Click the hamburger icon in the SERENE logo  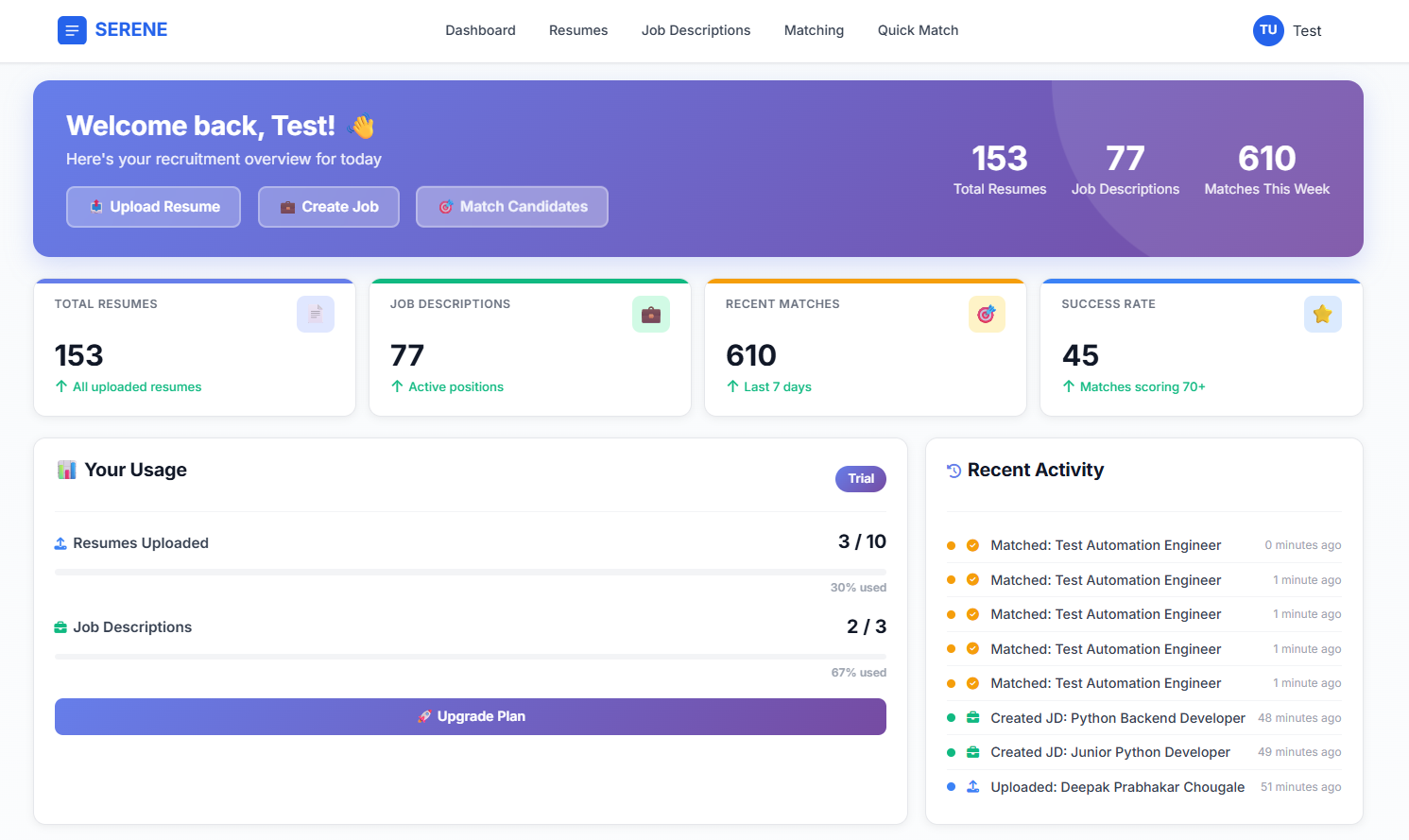coord(72,30)
